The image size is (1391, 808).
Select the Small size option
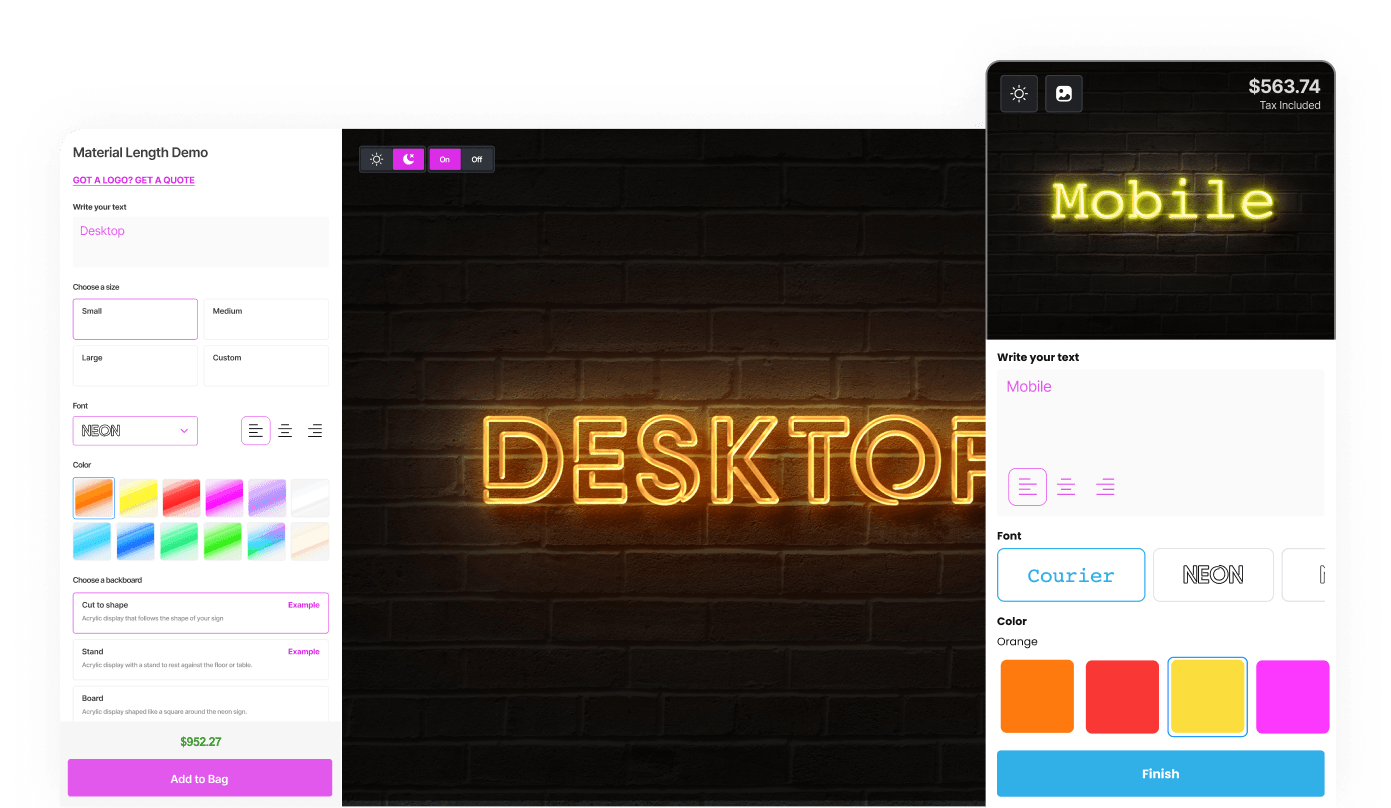[x=135, y=318]
